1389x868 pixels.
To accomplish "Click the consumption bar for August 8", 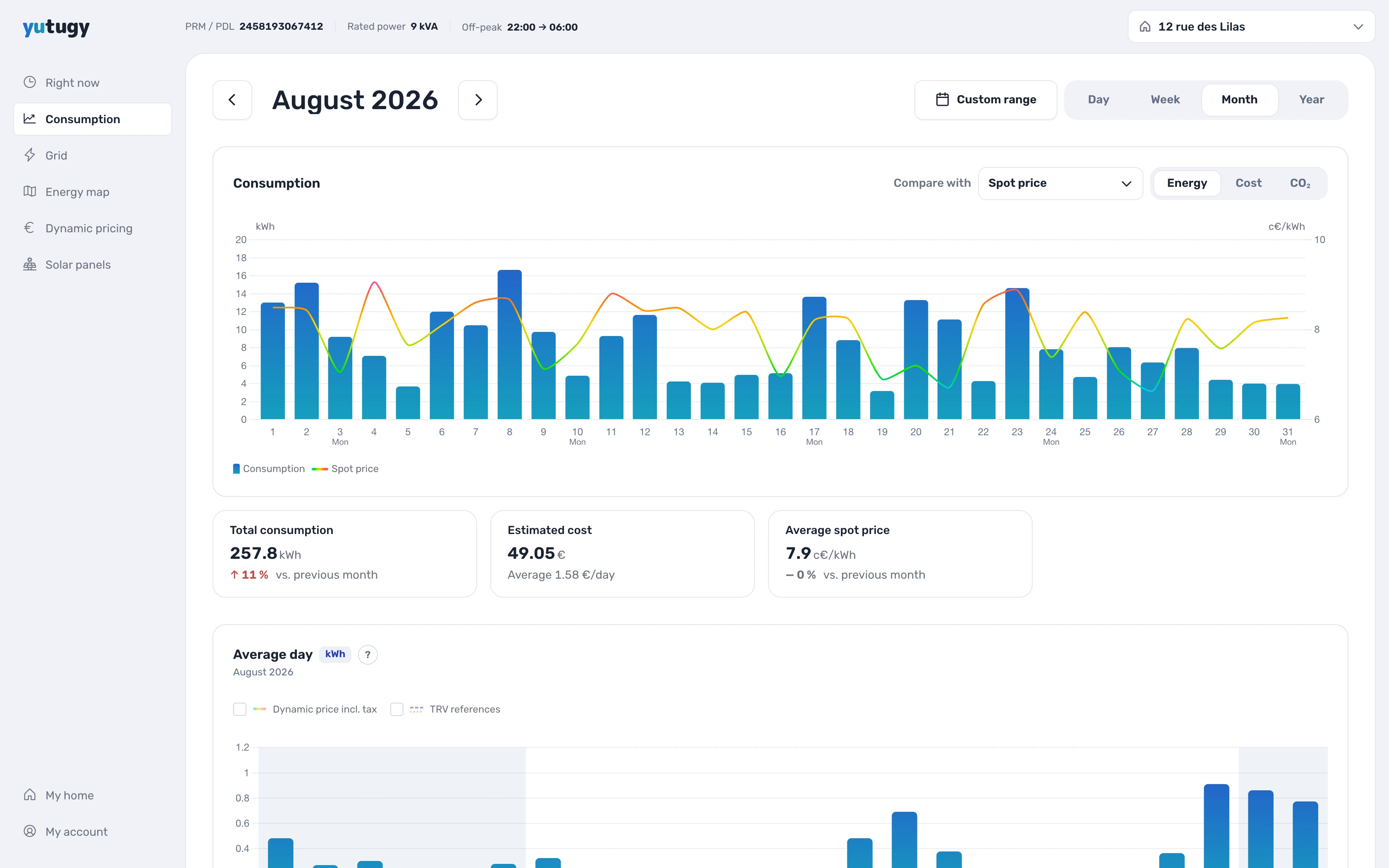I will point(510,344).
